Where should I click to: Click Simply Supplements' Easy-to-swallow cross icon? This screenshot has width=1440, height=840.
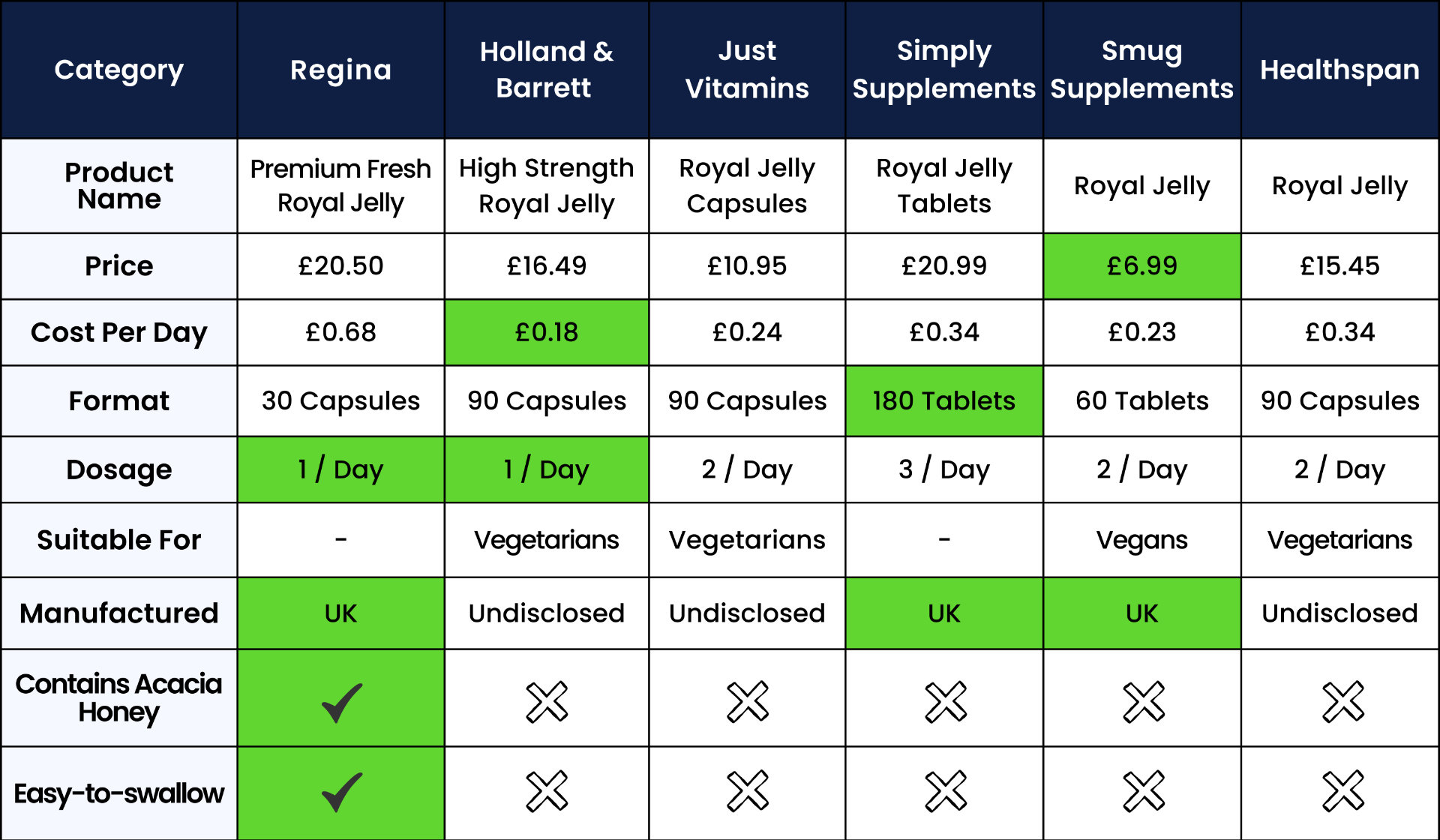coord(945,791)
